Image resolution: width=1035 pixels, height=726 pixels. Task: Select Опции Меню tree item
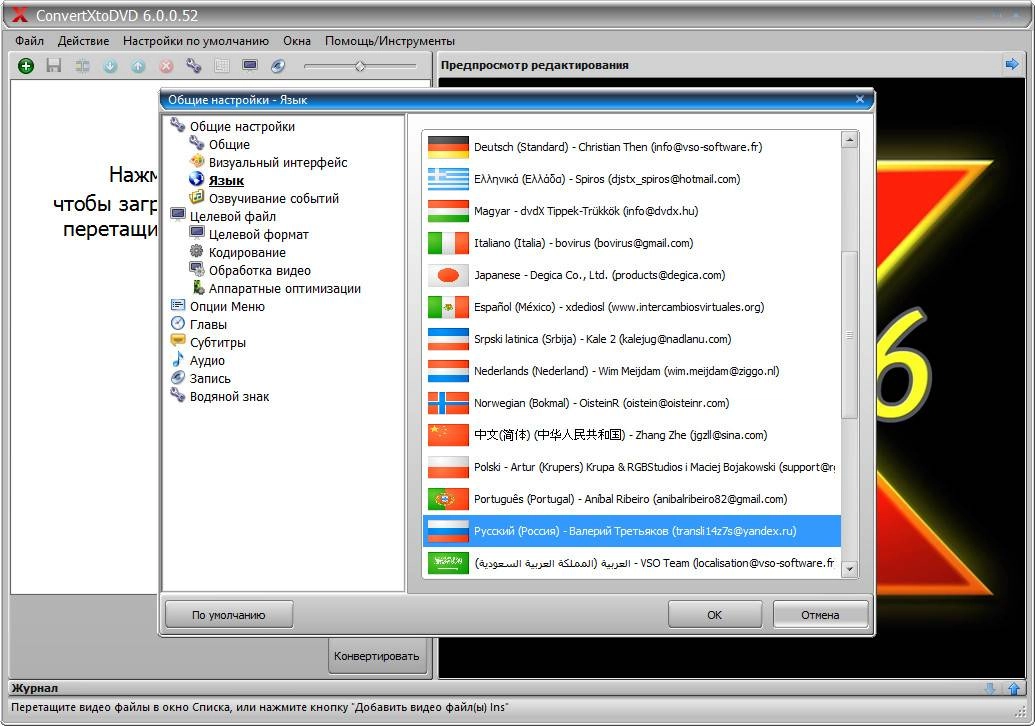[227, 306]
